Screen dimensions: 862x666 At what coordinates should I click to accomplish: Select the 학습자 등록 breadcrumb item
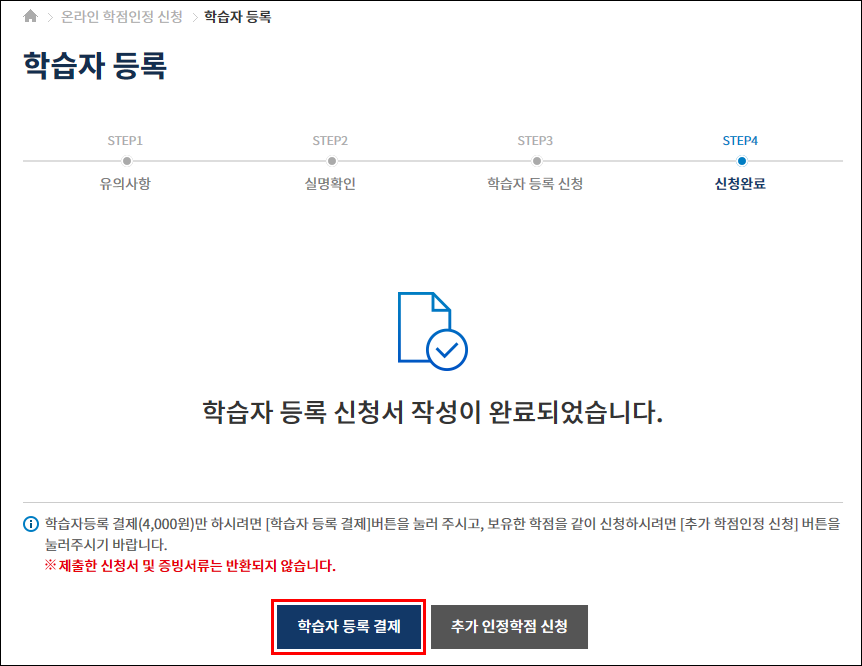click(237, 17)
